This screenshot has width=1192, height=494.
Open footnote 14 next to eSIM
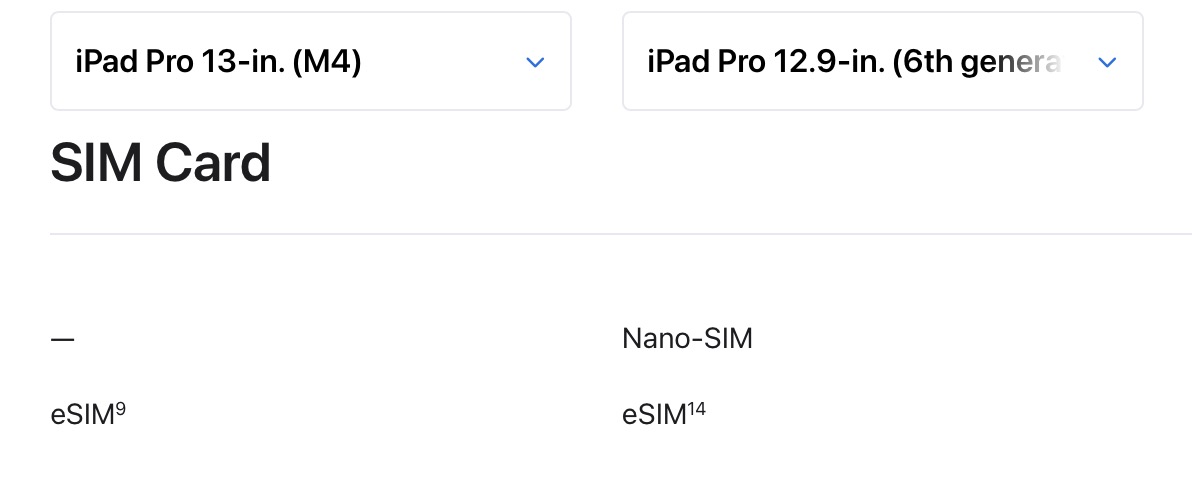coord(696,408)
